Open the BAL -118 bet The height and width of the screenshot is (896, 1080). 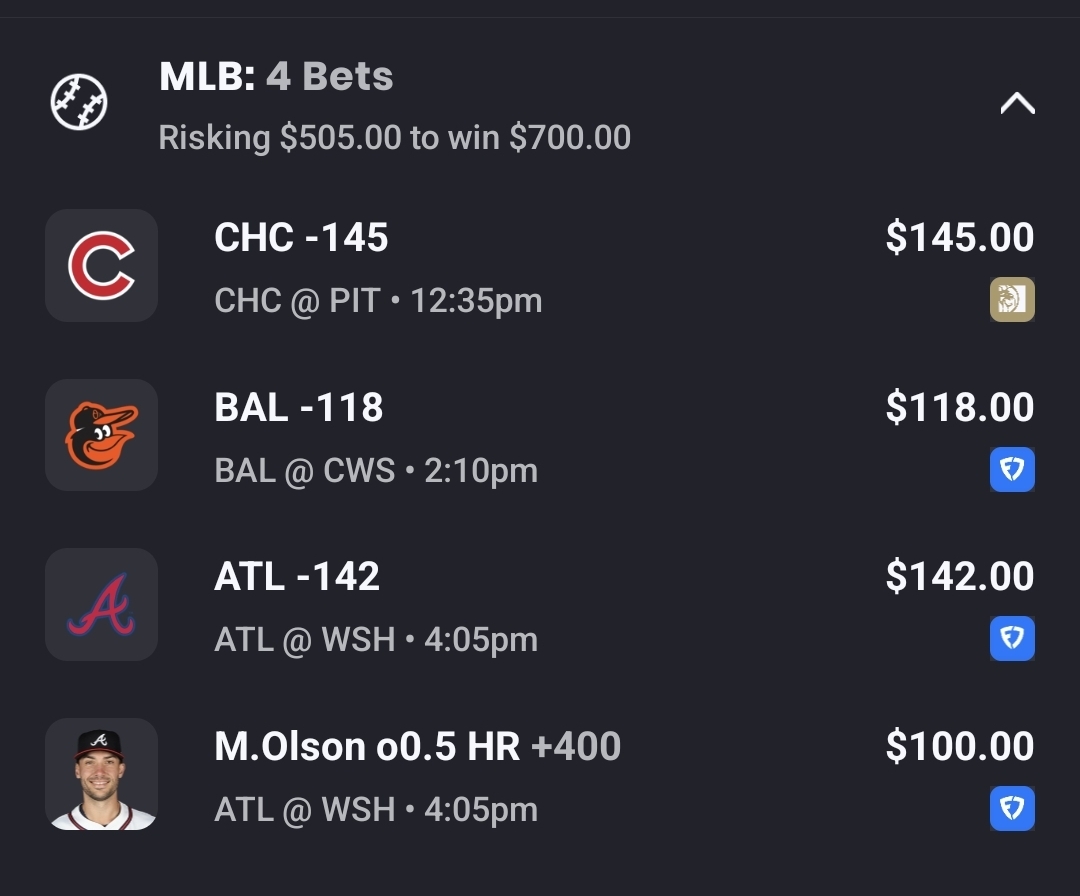299,408
